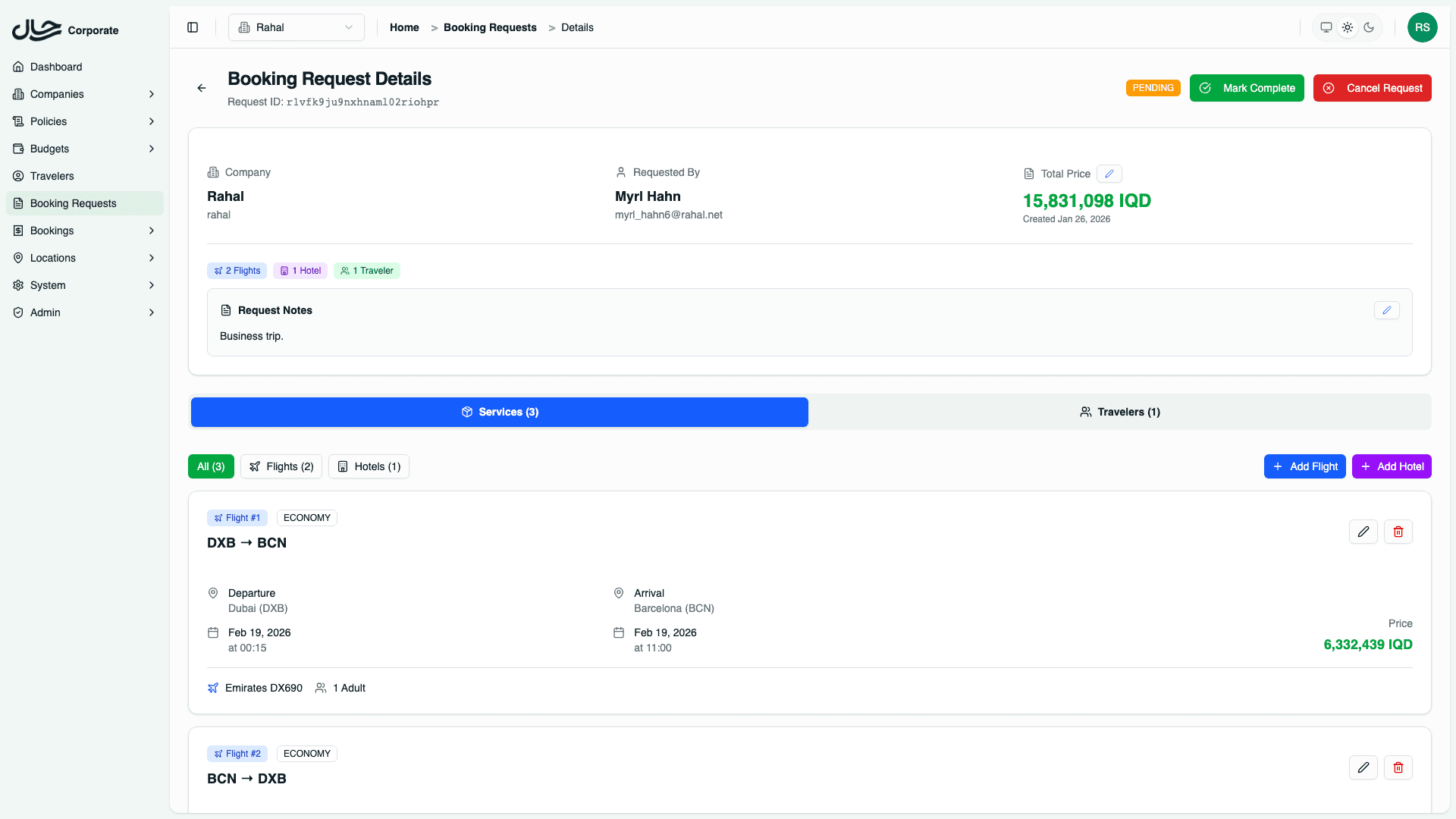
Task: Open the Rahal company selector dropdown
Action: point(296,27)
